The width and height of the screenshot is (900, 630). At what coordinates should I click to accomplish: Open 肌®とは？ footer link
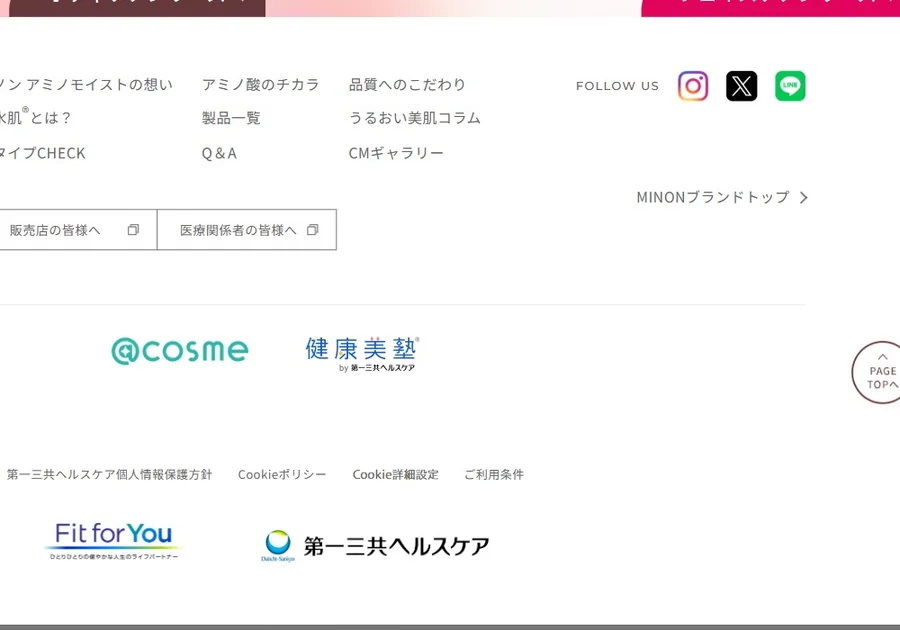[36, 118]
